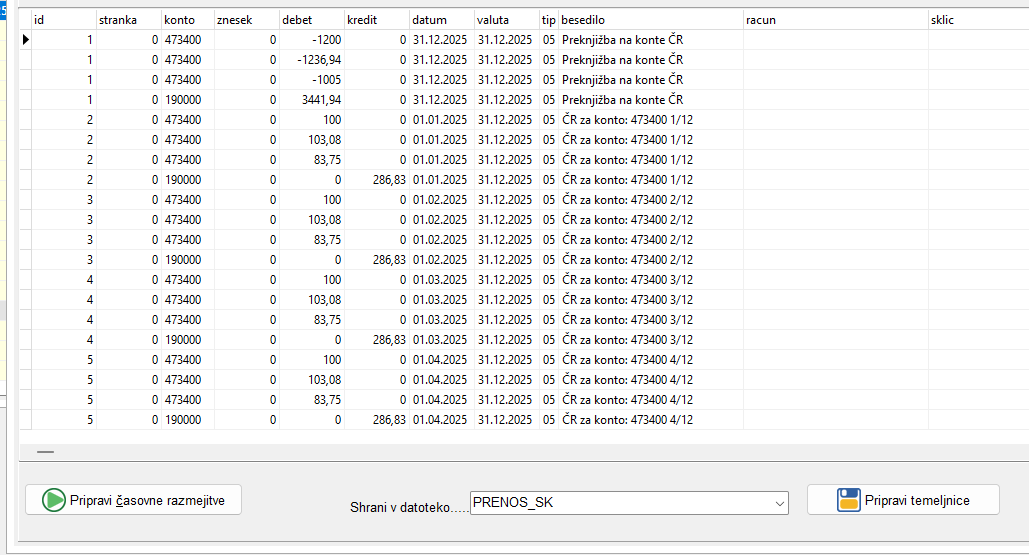The height and width of the screenshot is (555, 1029).
Task: Click the save disk icon on Pripravi temeljnice
Action: point(849,500)
